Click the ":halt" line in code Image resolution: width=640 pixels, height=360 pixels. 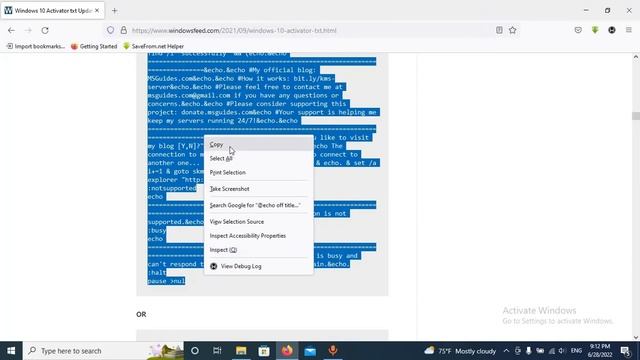click(157, 272)
